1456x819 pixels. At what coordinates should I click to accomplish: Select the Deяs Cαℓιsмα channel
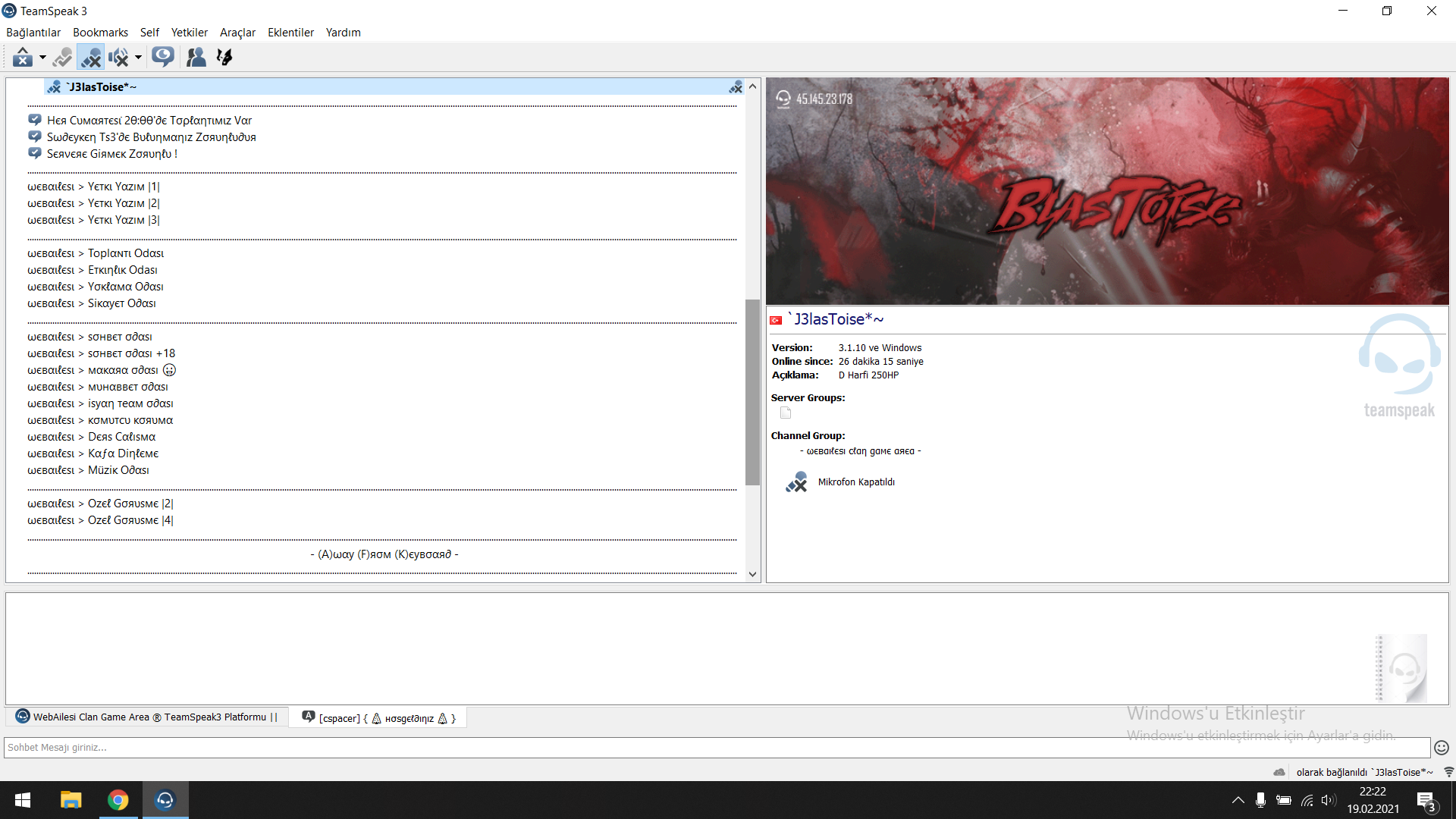pyautogui.click(x=92, y=437)
